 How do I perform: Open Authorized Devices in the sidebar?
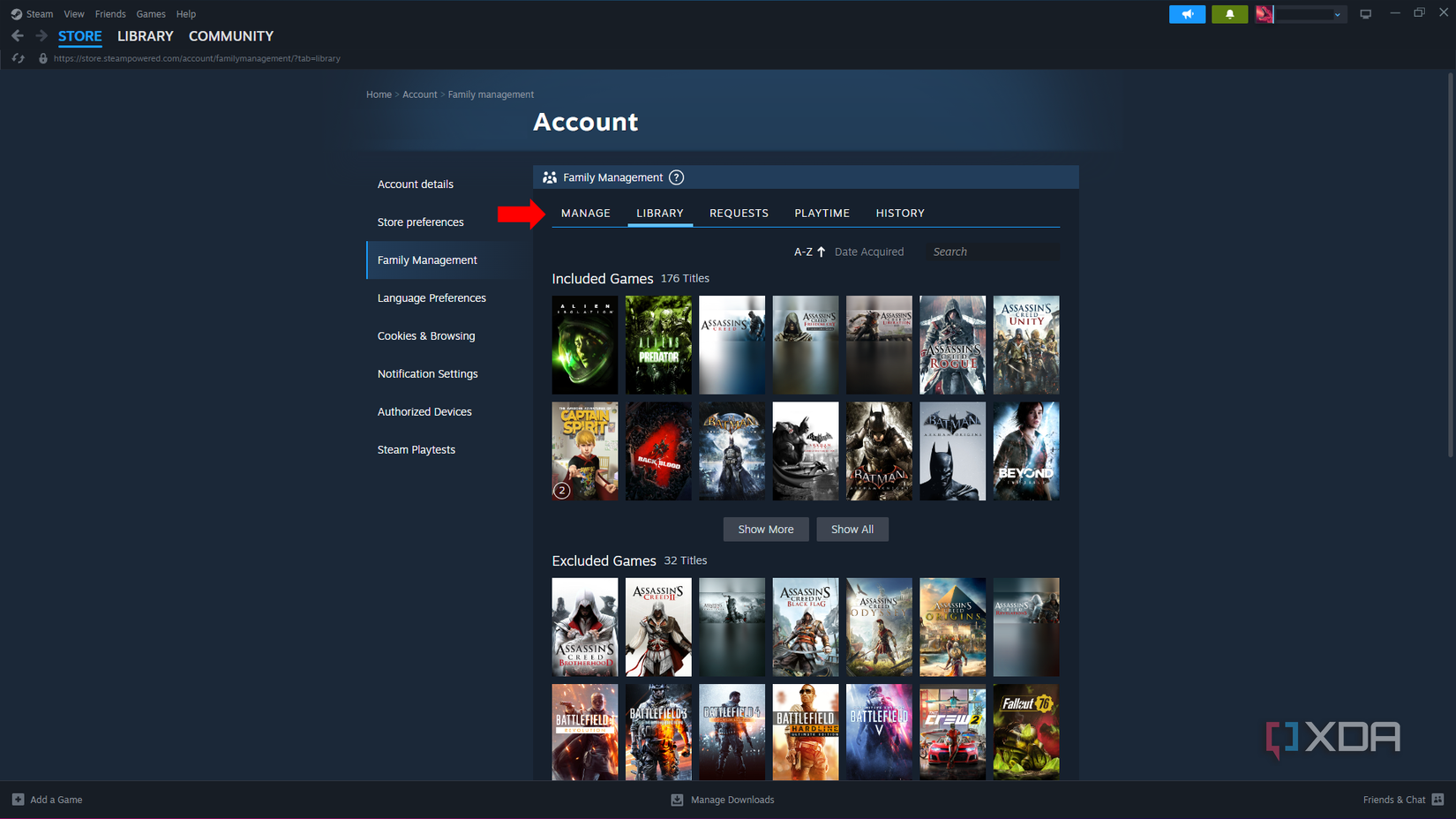(x=424, y=411)
